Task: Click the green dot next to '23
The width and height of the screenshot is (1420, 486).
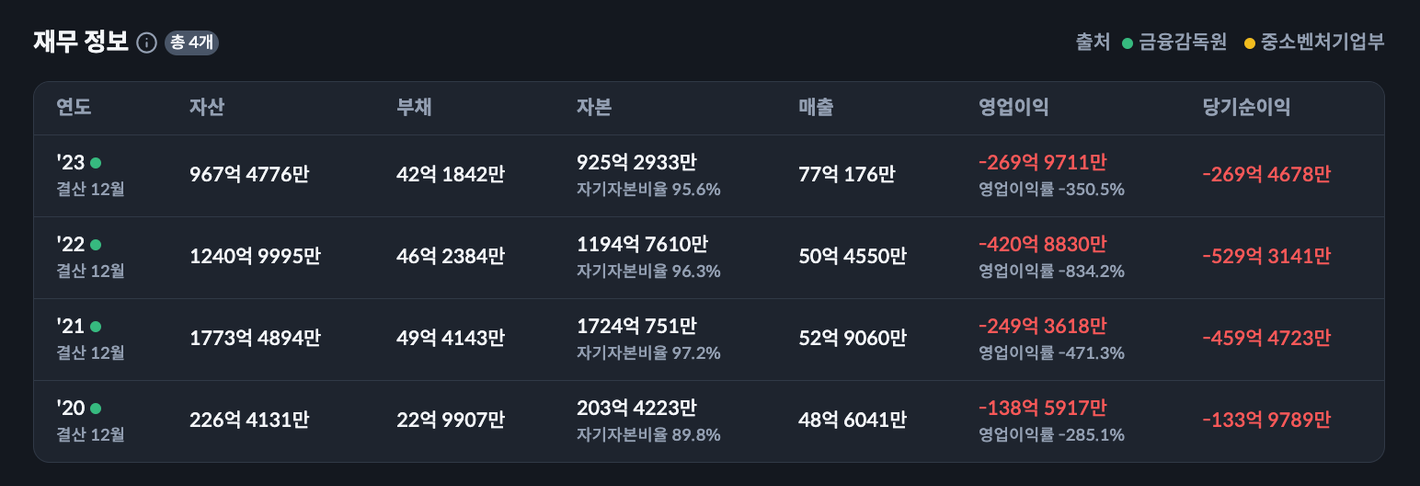Action: [x=96, y=163]
